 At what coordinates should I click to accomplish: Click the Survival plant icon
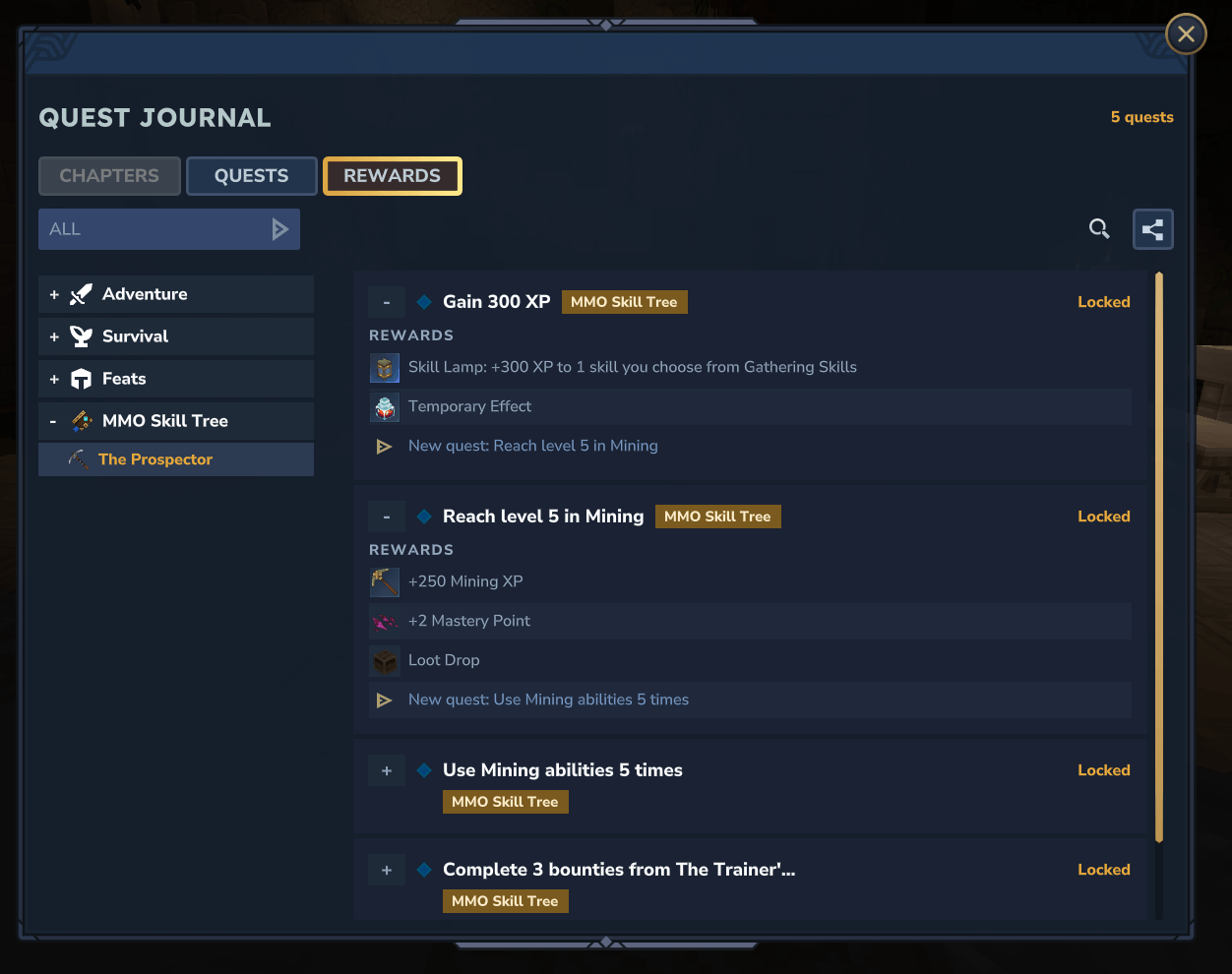[81, 336]
